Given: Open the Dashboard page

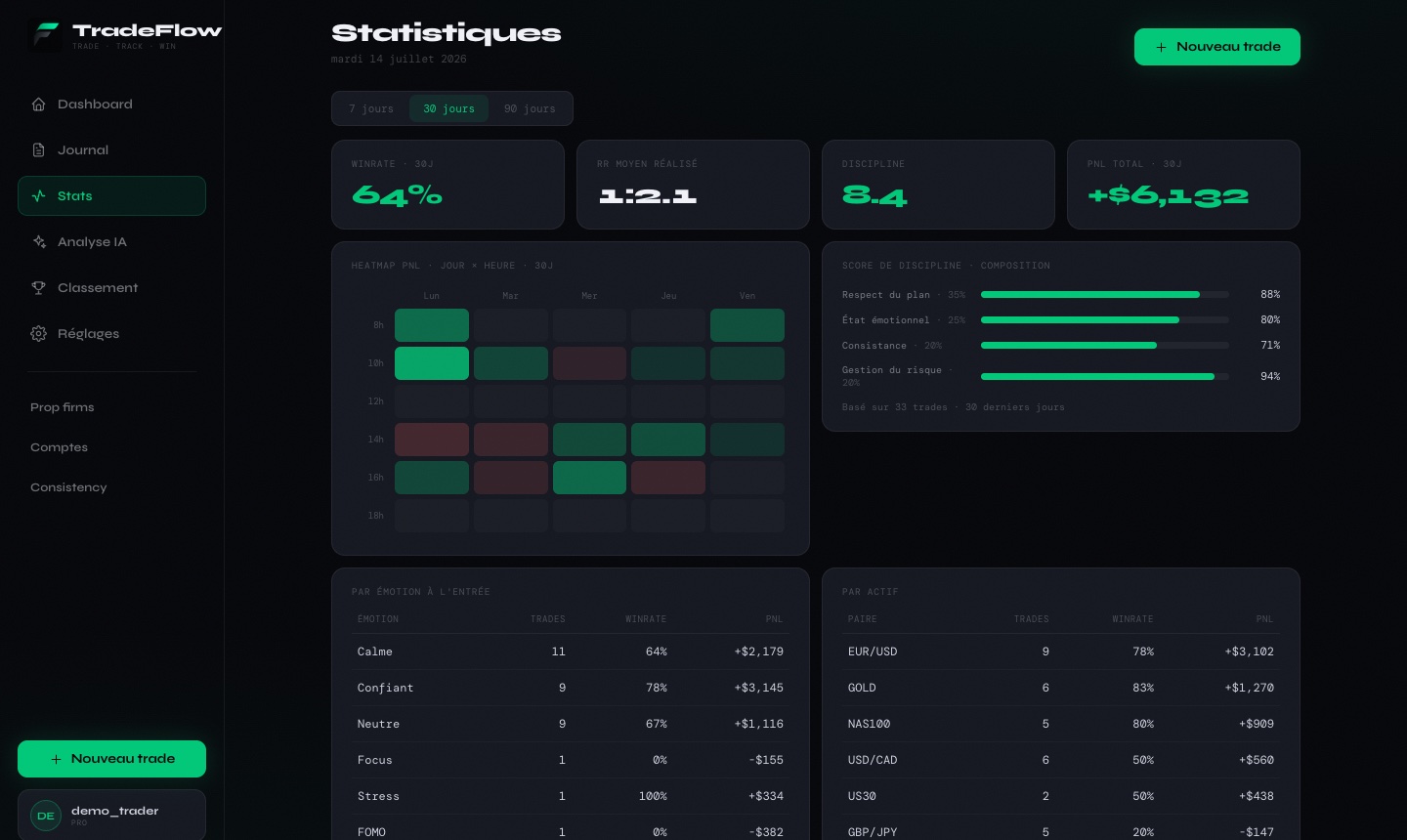Looking at the screenshot, I should (111, 105).
